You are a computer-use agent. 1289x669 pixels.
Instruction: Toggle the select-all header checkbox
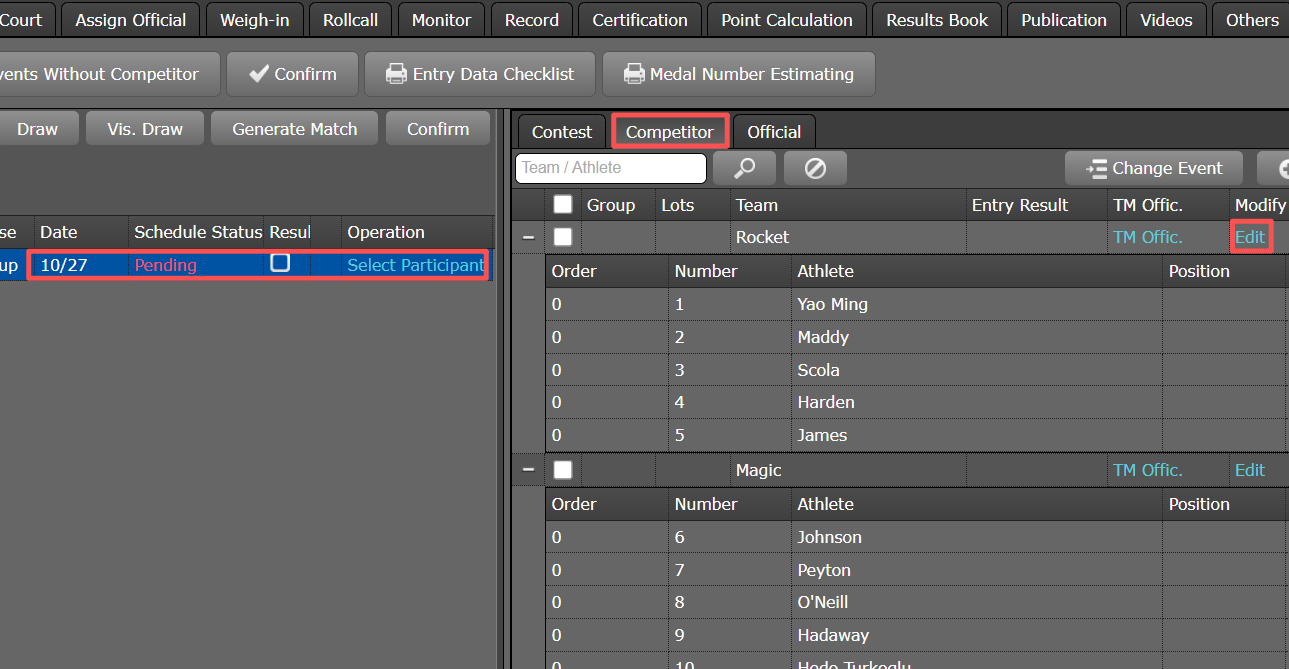563,205
